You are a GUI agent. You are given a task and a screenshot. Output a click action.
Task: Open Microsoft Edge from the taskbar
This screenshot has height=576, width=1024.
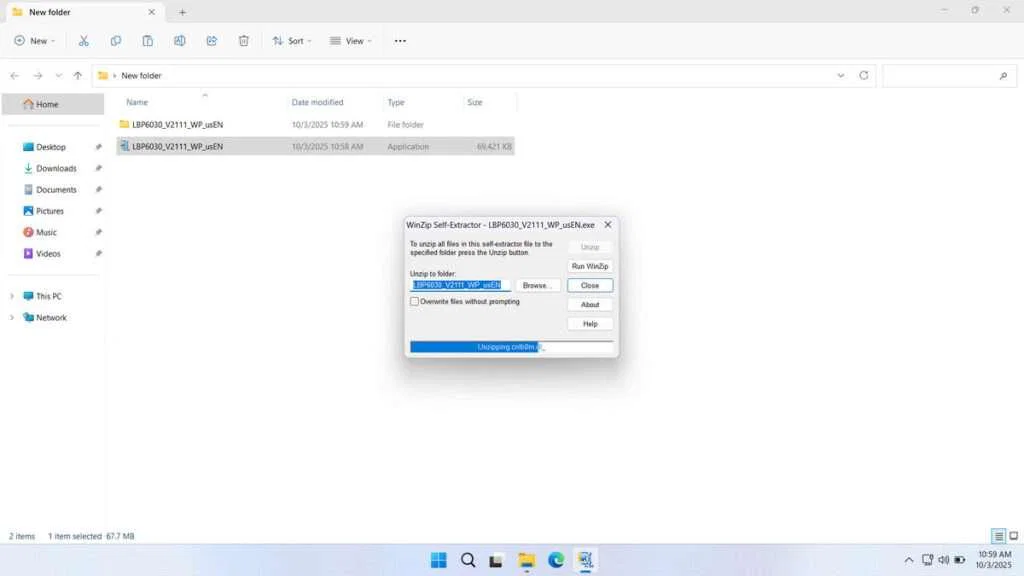pos(556,560)
